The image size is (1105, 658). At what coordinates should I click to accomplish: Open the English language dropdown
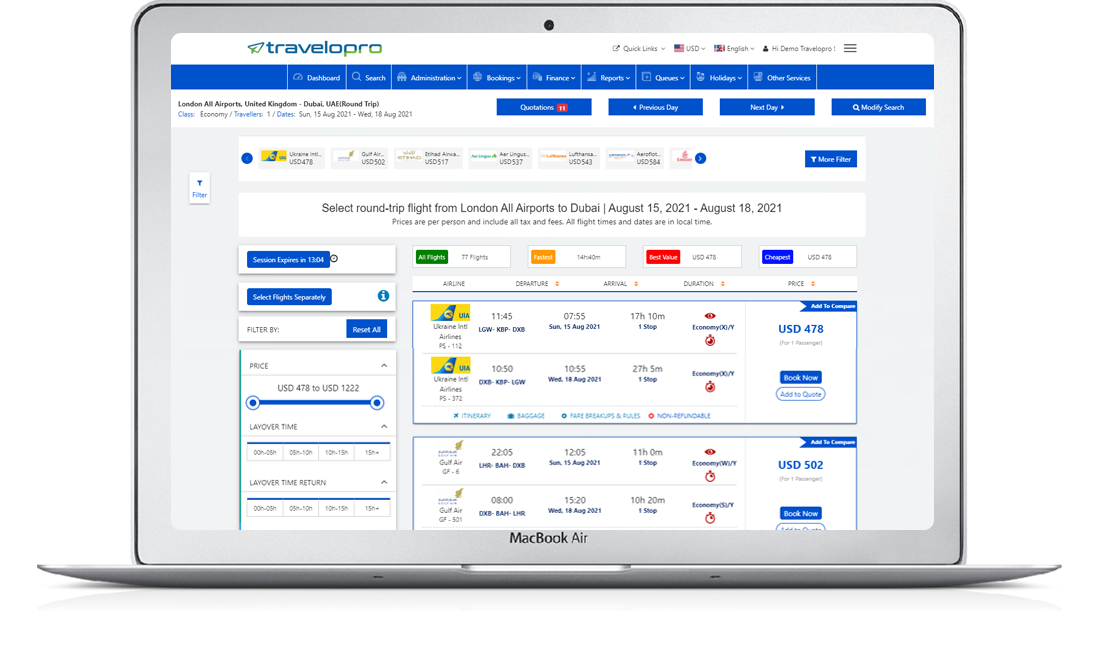[x=734, y=48]
